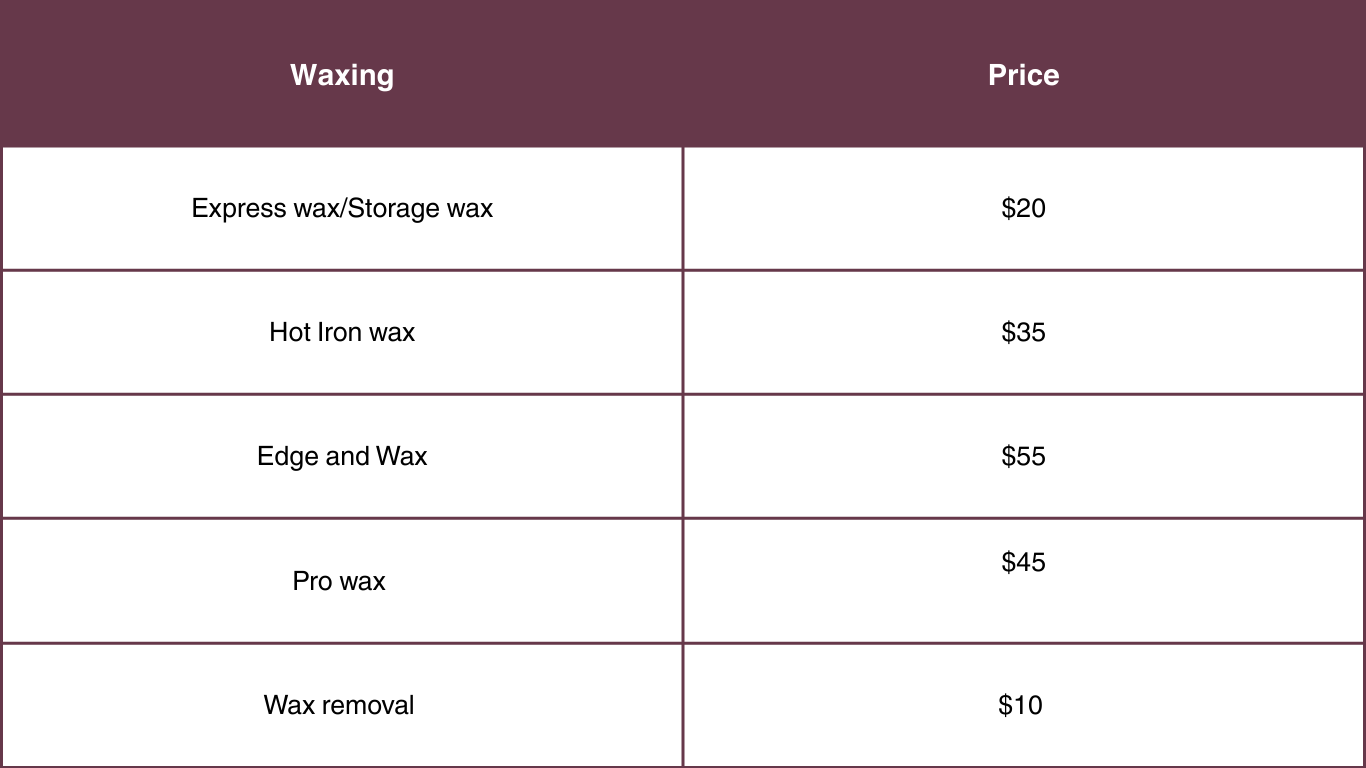This screenshot has height=768, width=1366.
Task: Click the border between Hot Iron wax and Edge and Wax rows
Action: pos(342,394)
